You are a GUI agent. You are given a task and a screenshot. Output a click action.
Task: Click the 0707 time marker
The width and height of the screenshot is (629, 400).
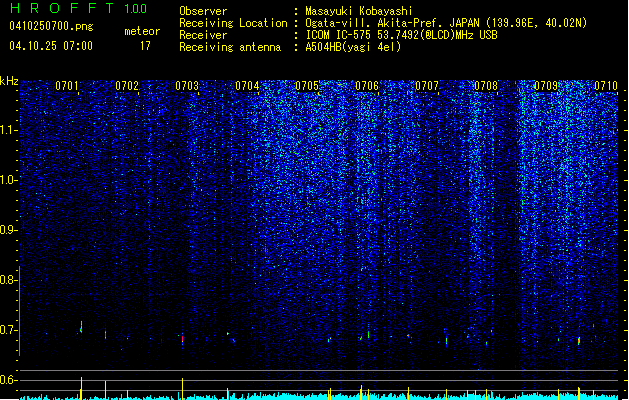427,85
